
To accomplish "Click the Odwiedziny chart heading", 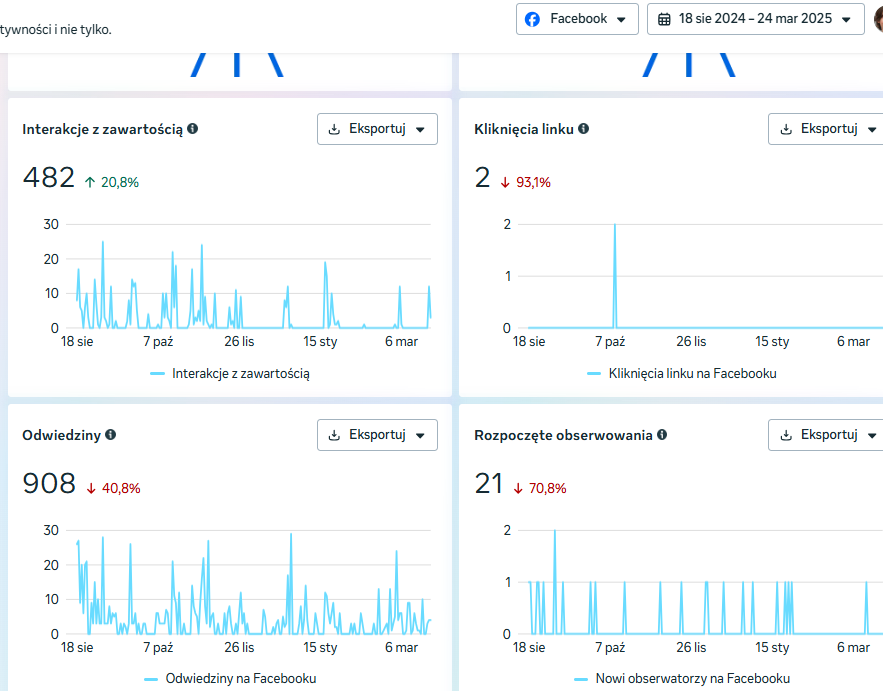I will (61, 435).
